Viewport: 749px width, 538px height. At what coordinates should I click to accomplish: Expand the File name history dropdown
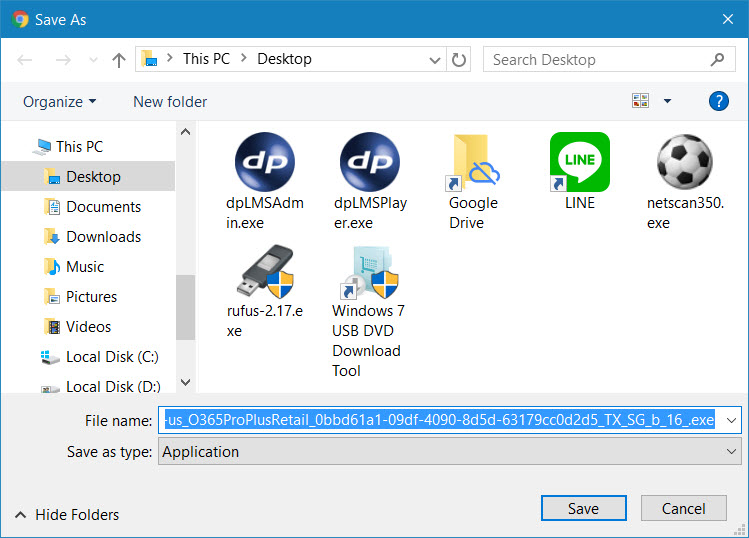click(x=731, y=421)
